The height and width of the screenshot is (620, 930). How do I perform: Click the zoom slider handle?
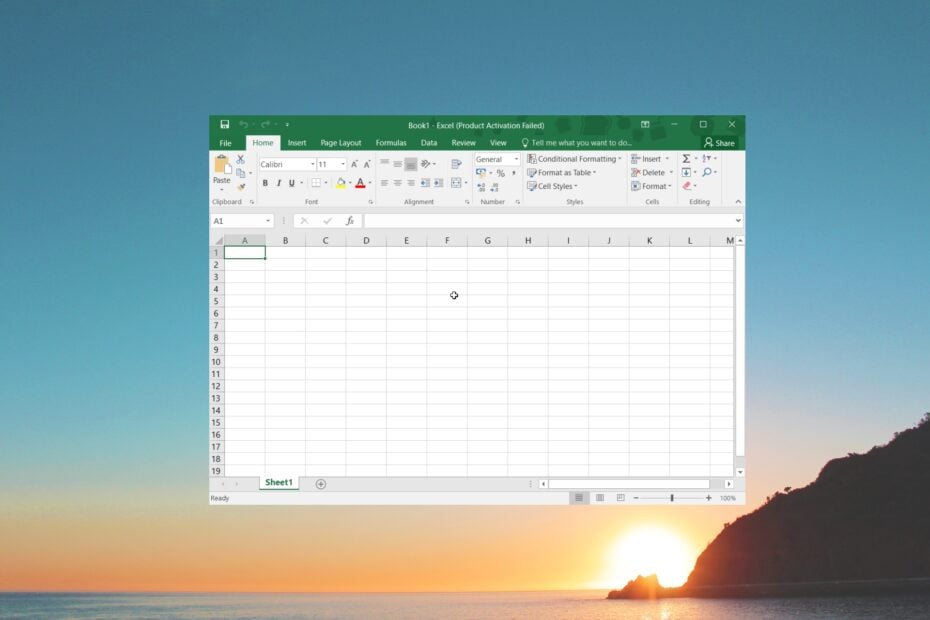point(672,498)
